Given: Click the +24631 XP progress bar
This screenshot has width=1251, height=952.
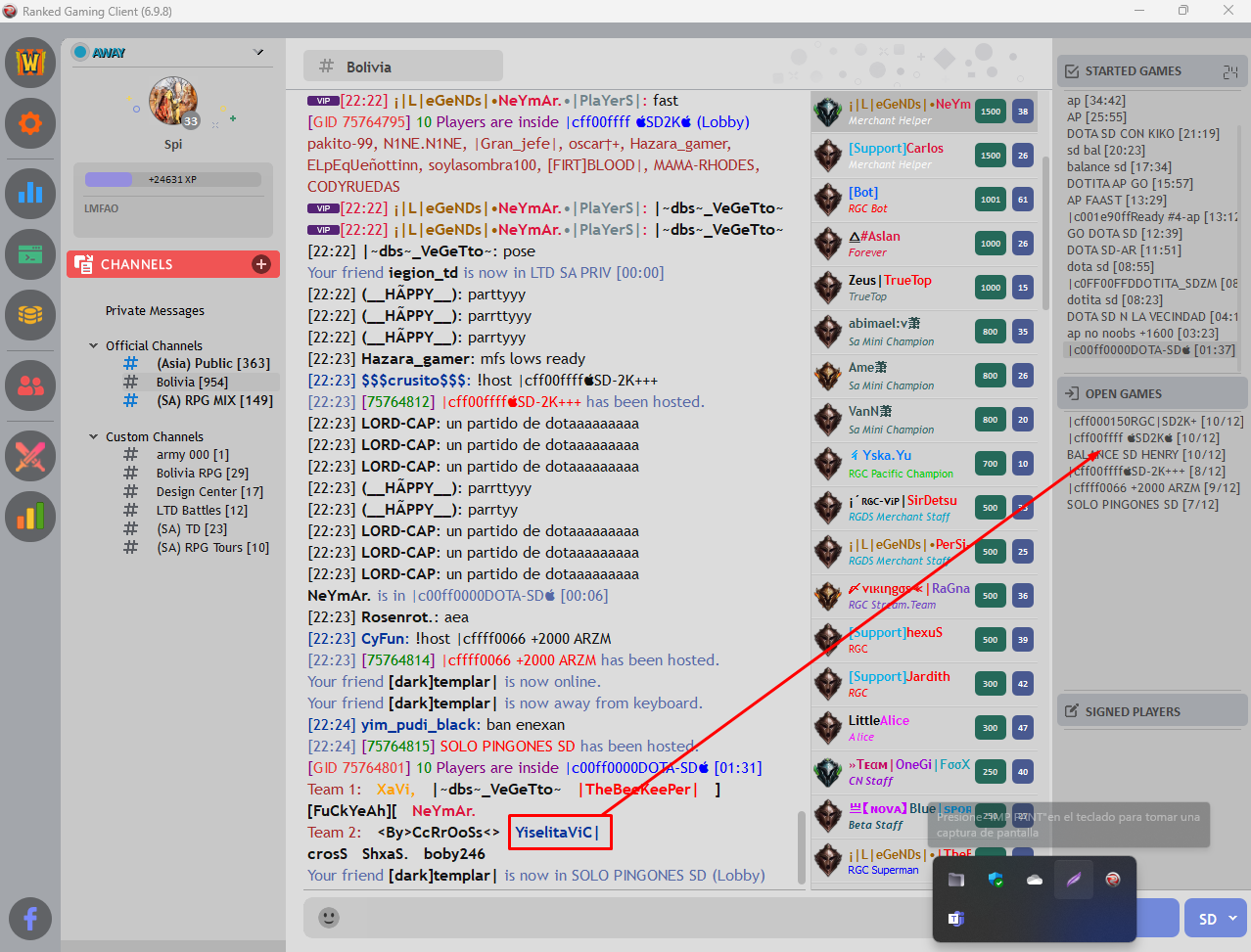Looking at the screenshot, I should pyautogui.click(x=173, y=179).
